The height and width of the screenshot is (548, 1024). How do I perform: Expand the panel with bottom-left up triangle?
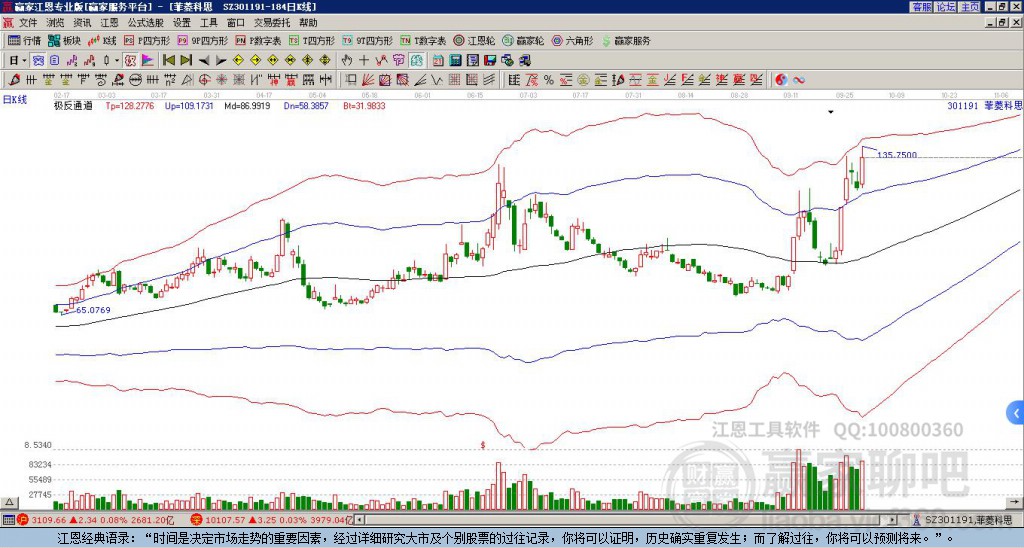(8, 503)
